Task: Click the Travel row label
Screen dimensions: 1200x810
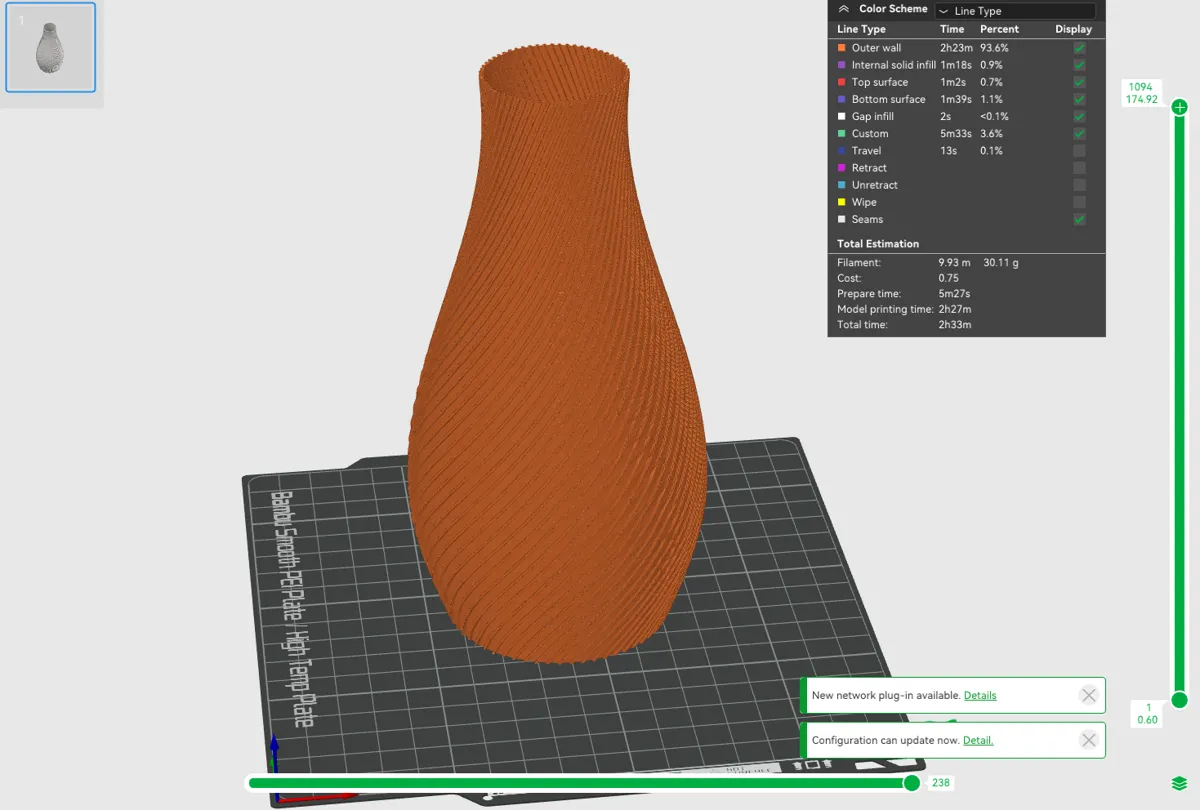Action: [866, 151]
